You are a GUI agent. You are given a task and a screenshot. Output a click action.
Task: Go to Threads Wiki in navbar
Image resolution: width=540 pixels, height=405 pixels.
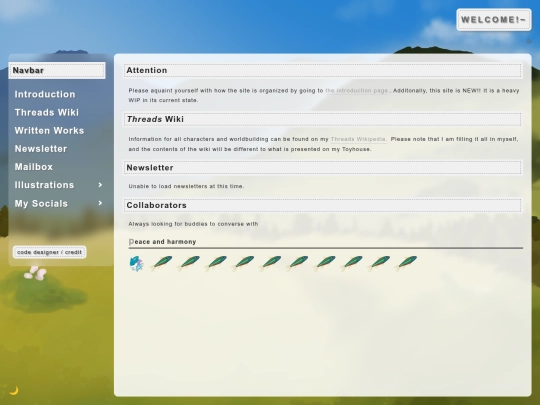(46, 113)
